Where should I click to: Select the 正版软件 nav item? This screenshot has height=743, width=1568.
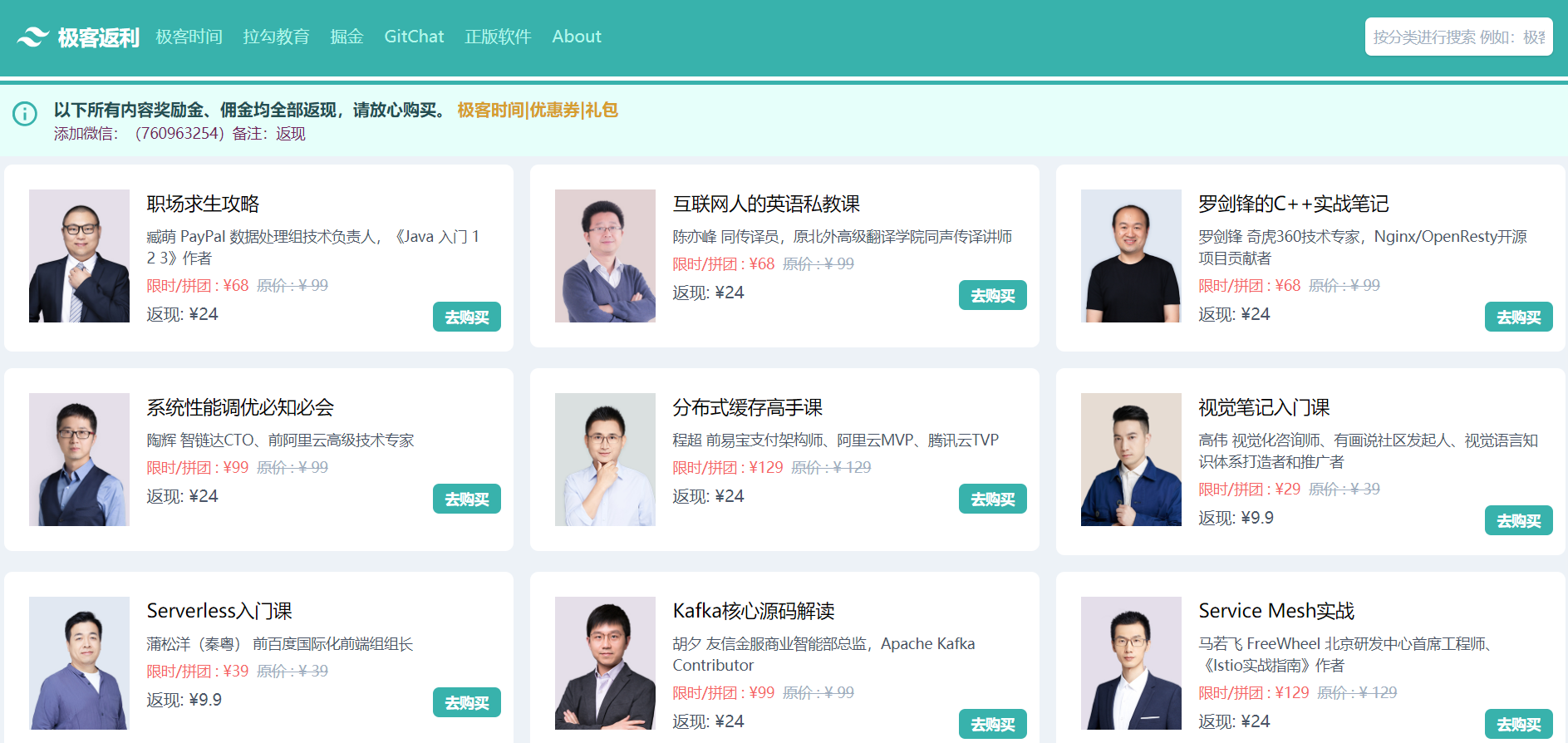(x=498, y=37)
